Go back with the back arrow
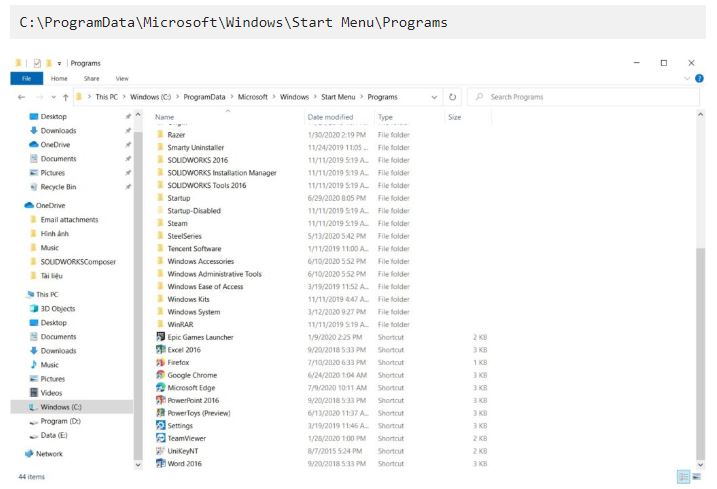 (x=21, y=97)
